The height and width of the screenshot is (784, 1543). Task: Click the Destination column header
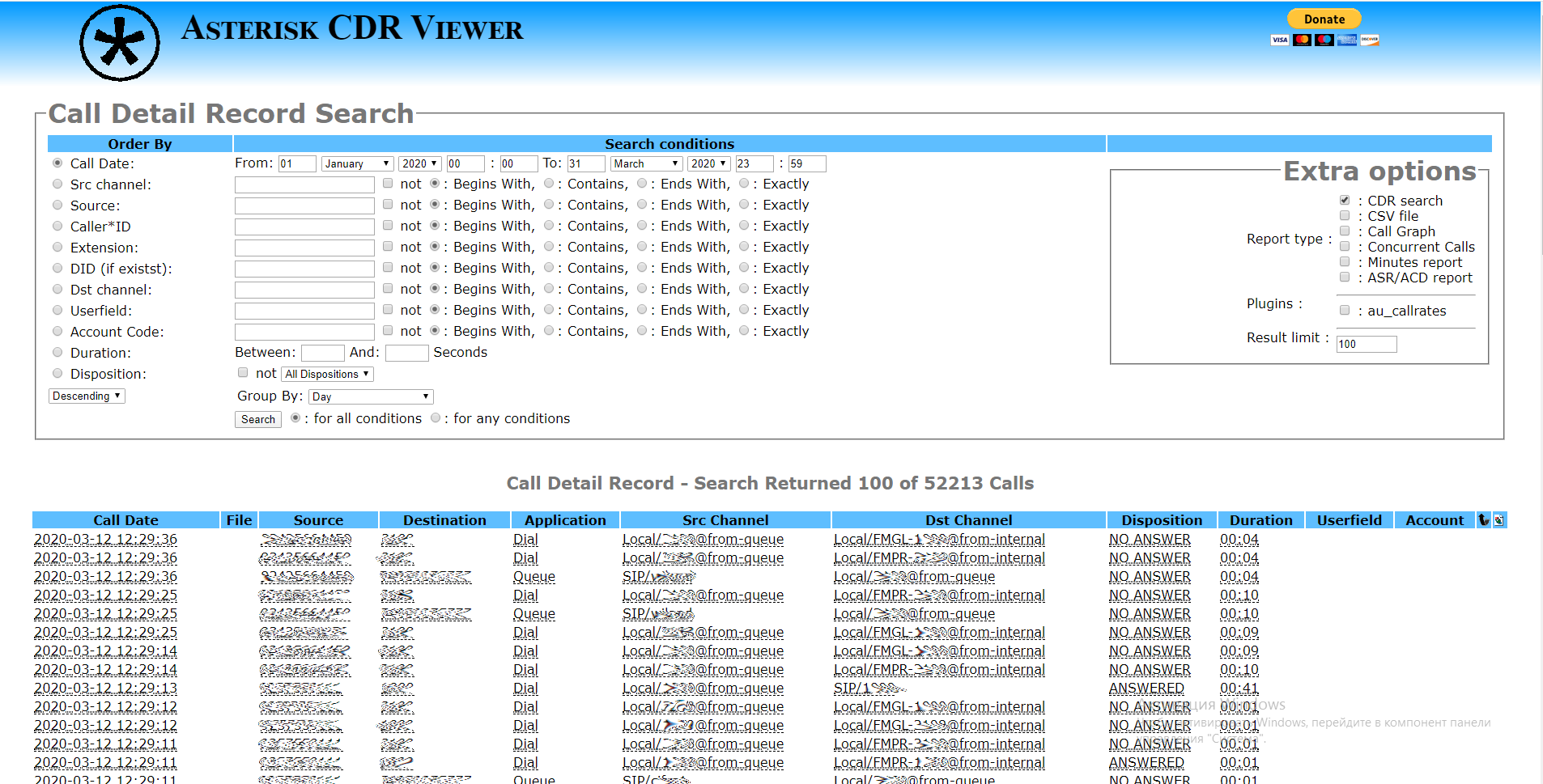coord(444,520)
